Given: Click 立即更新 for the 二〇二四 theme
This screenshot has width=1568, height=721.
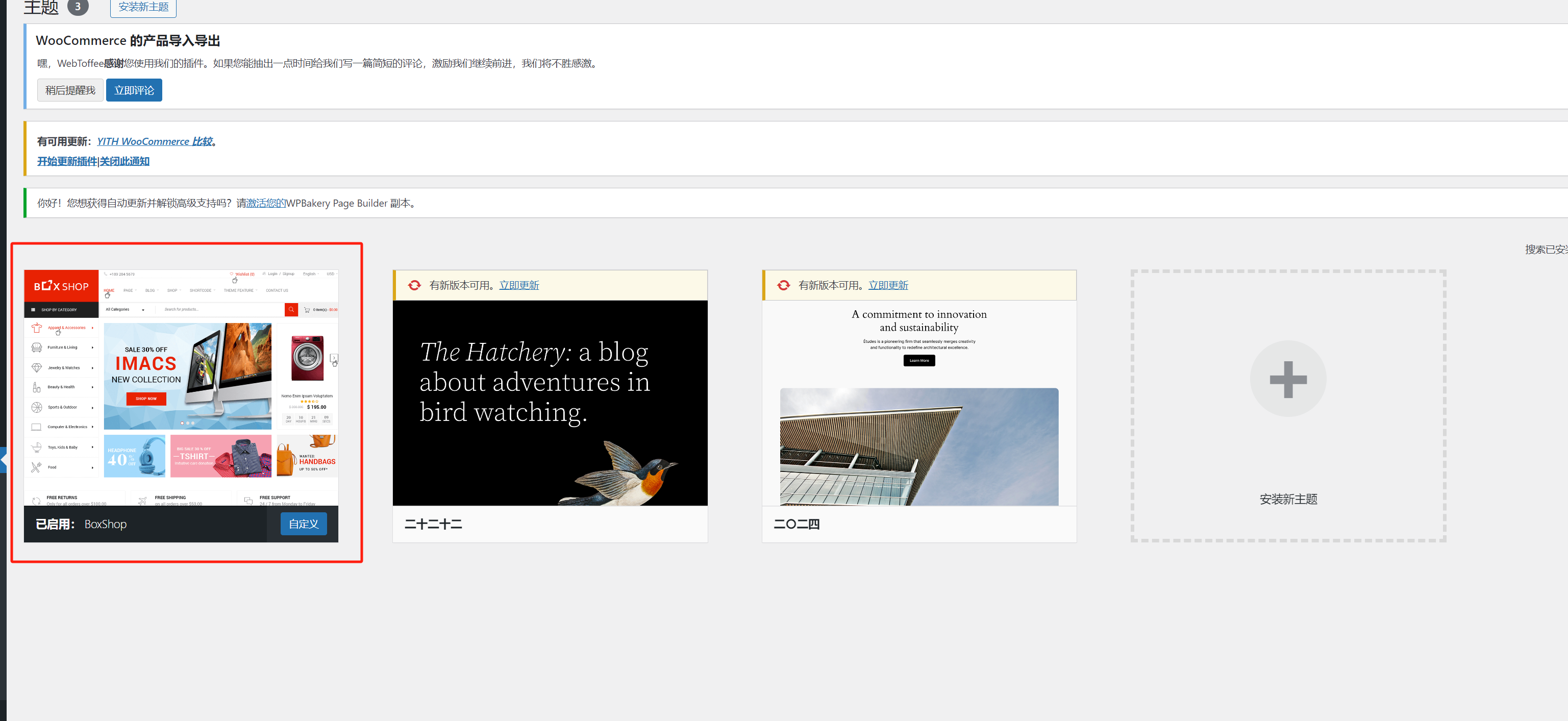Looking at the screenshot, I should (888, 285).
